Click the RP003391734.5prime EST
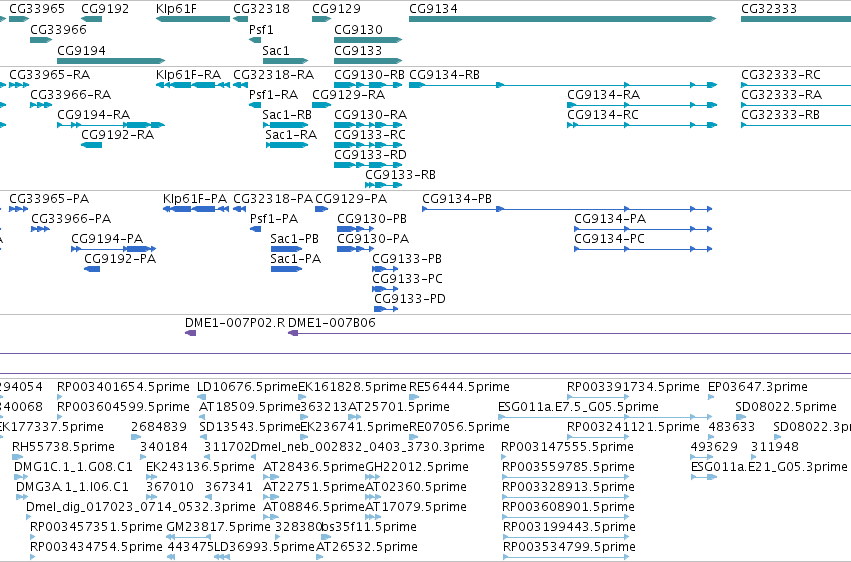The height and width of the screenshot is (562, 851). coord(598,397)
